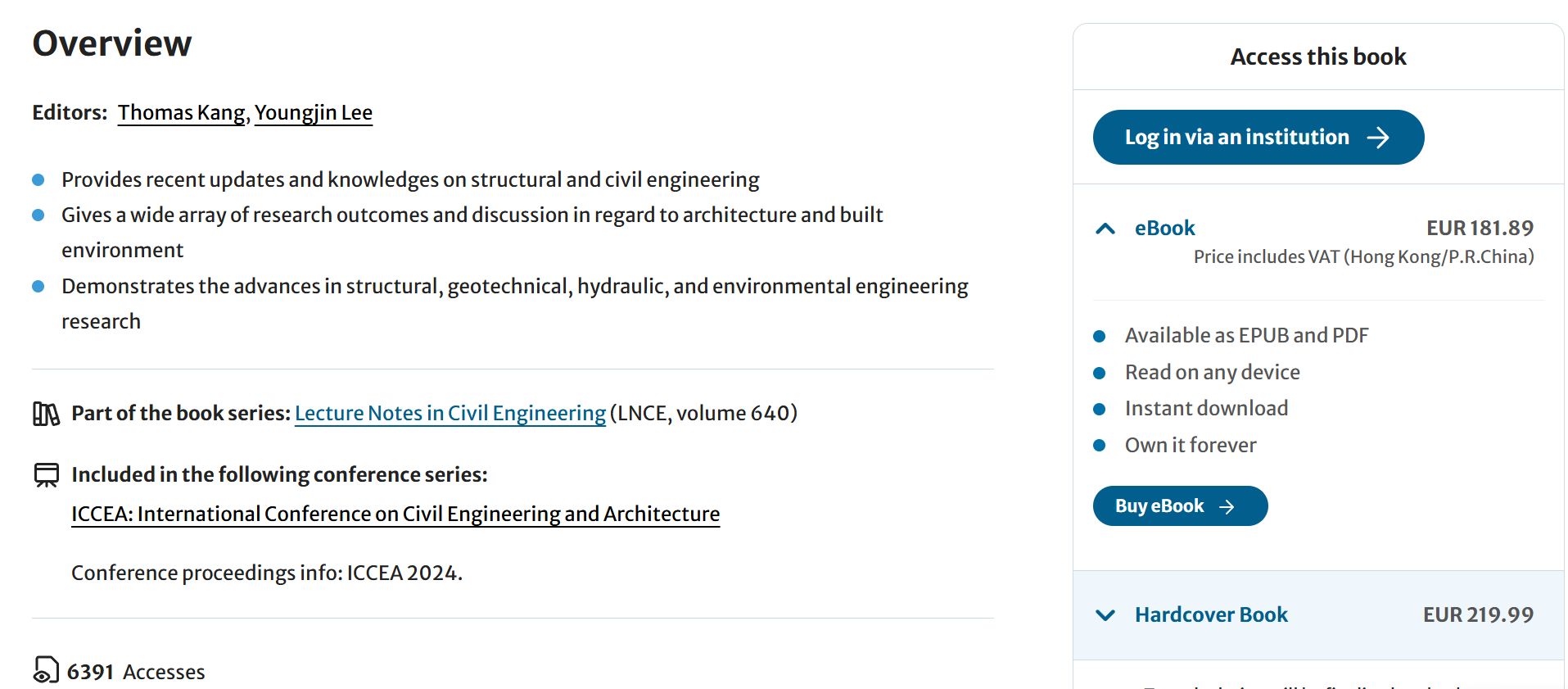The height and width of the screenshot is (689, 1568).
Task: Open editor Thomas Kang's profile link
Action: (181, 113)
